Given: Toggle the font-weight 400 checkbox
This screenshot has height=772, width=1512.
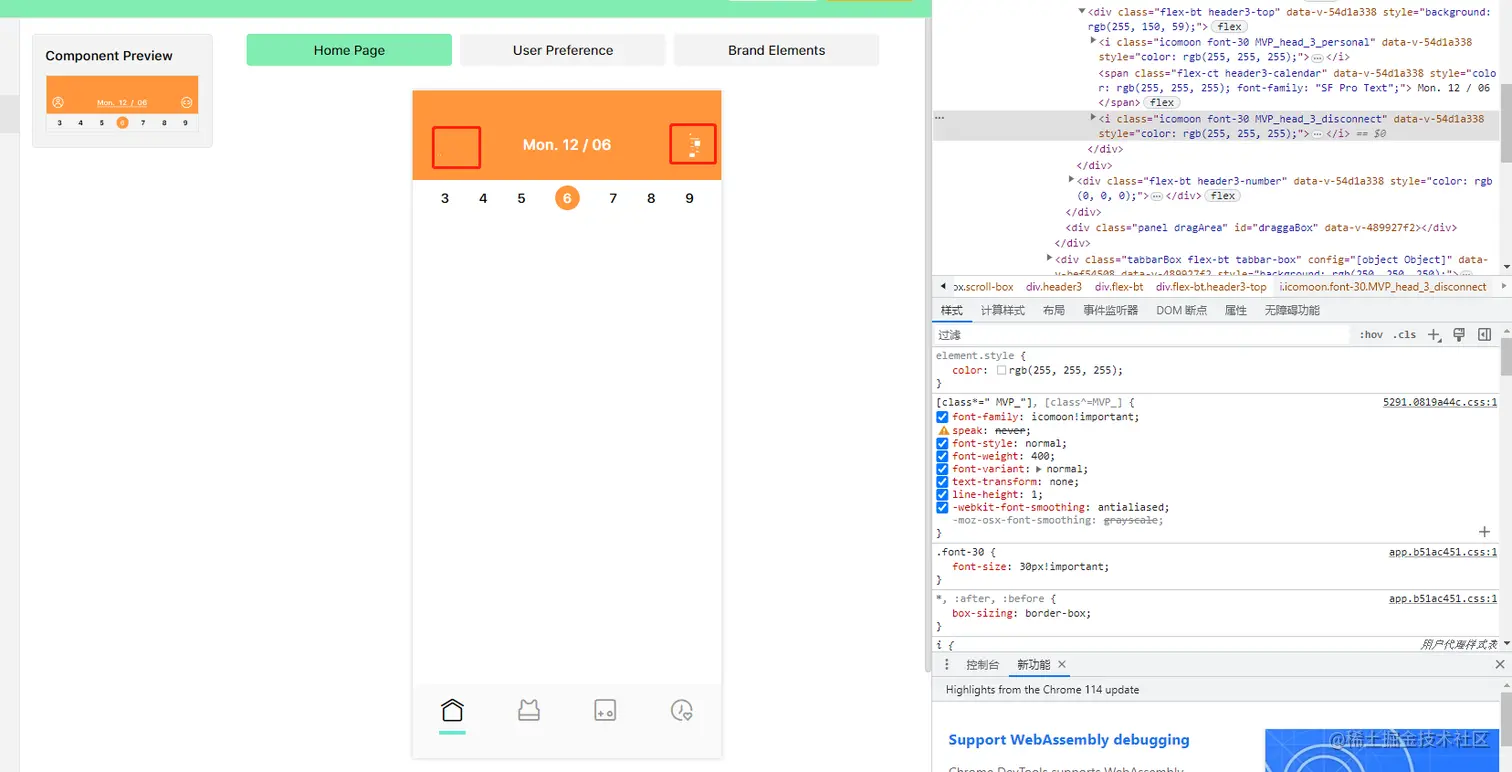Looking at the screenshot, I should 943,456.
